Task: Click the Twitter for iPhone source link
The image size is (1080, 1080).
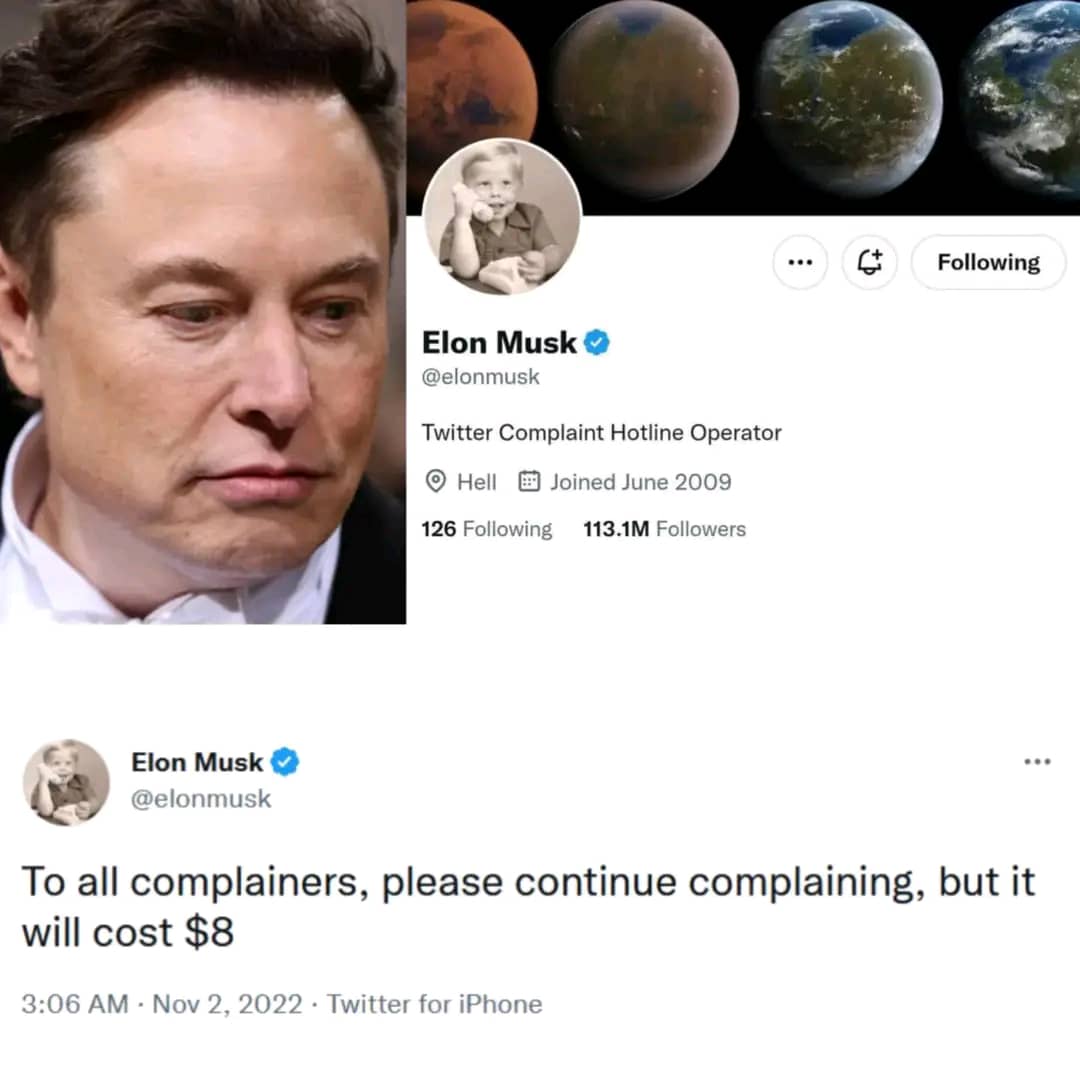Action: pyautogui.click(x=435, y=1004)
